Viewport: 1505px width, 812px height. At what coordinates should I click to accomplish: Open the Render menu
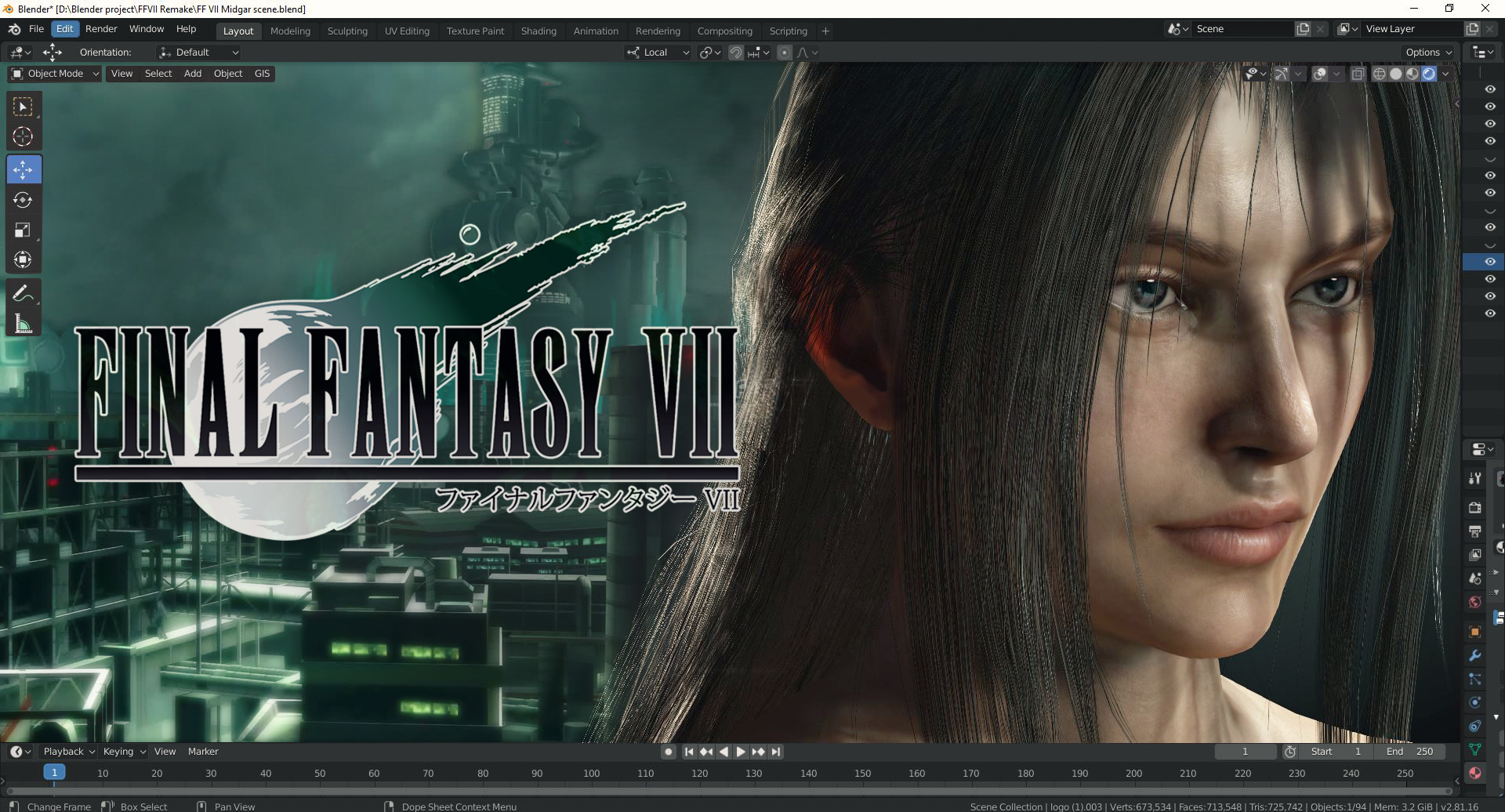point(101,29)
